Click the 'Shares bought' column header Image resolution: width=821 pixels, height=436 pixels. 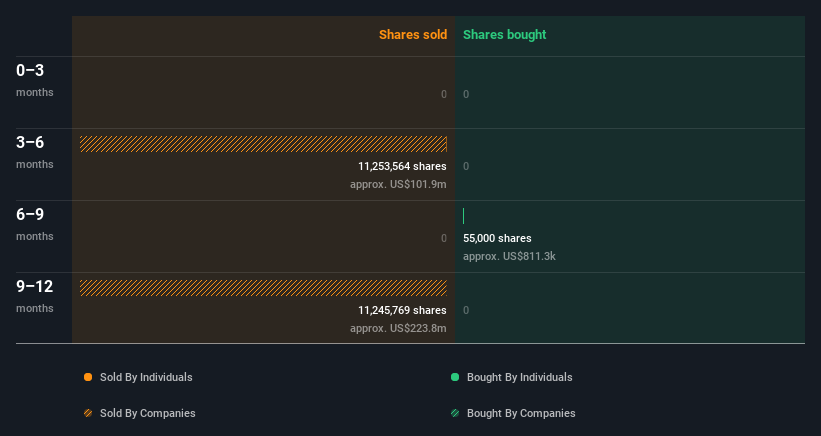[x=505, y=35]
